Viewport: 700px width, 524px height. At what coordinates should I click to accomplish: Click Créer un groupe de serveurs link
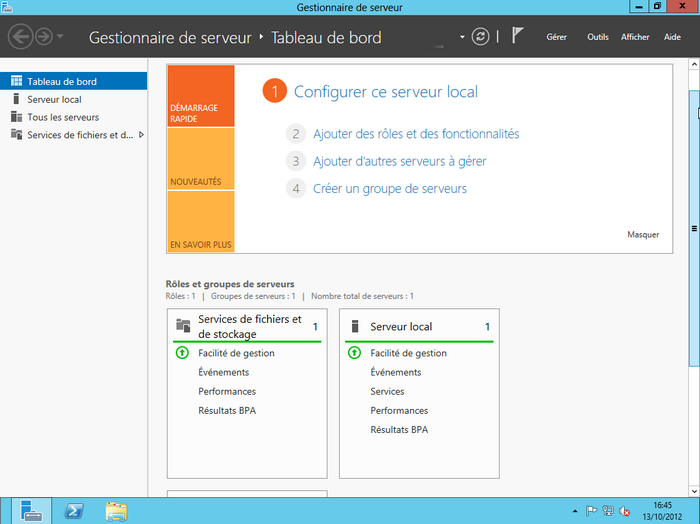(x=390, y=188)
